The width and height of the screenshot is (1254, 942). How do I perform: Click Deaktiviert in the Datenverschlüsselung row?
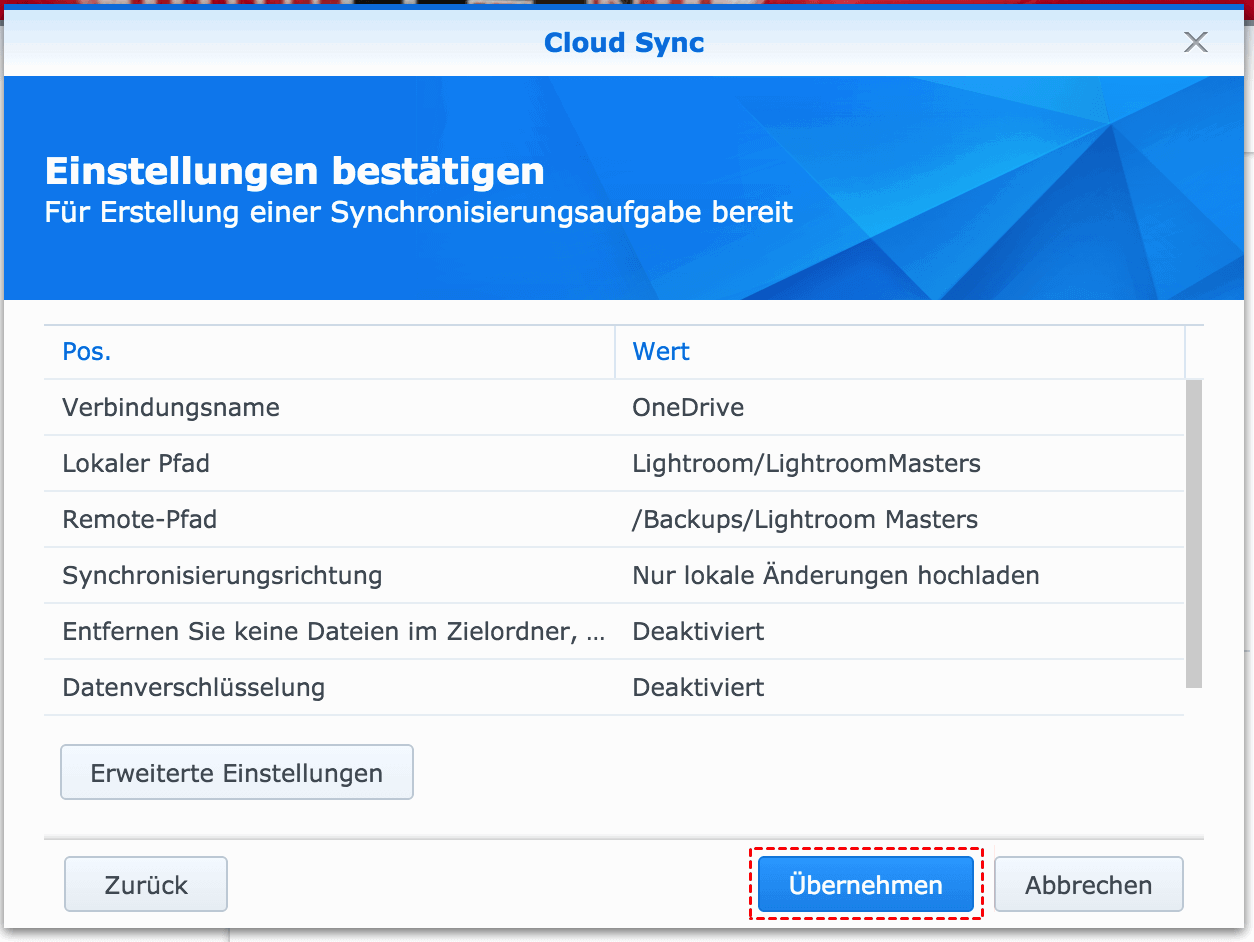(698, 688)
